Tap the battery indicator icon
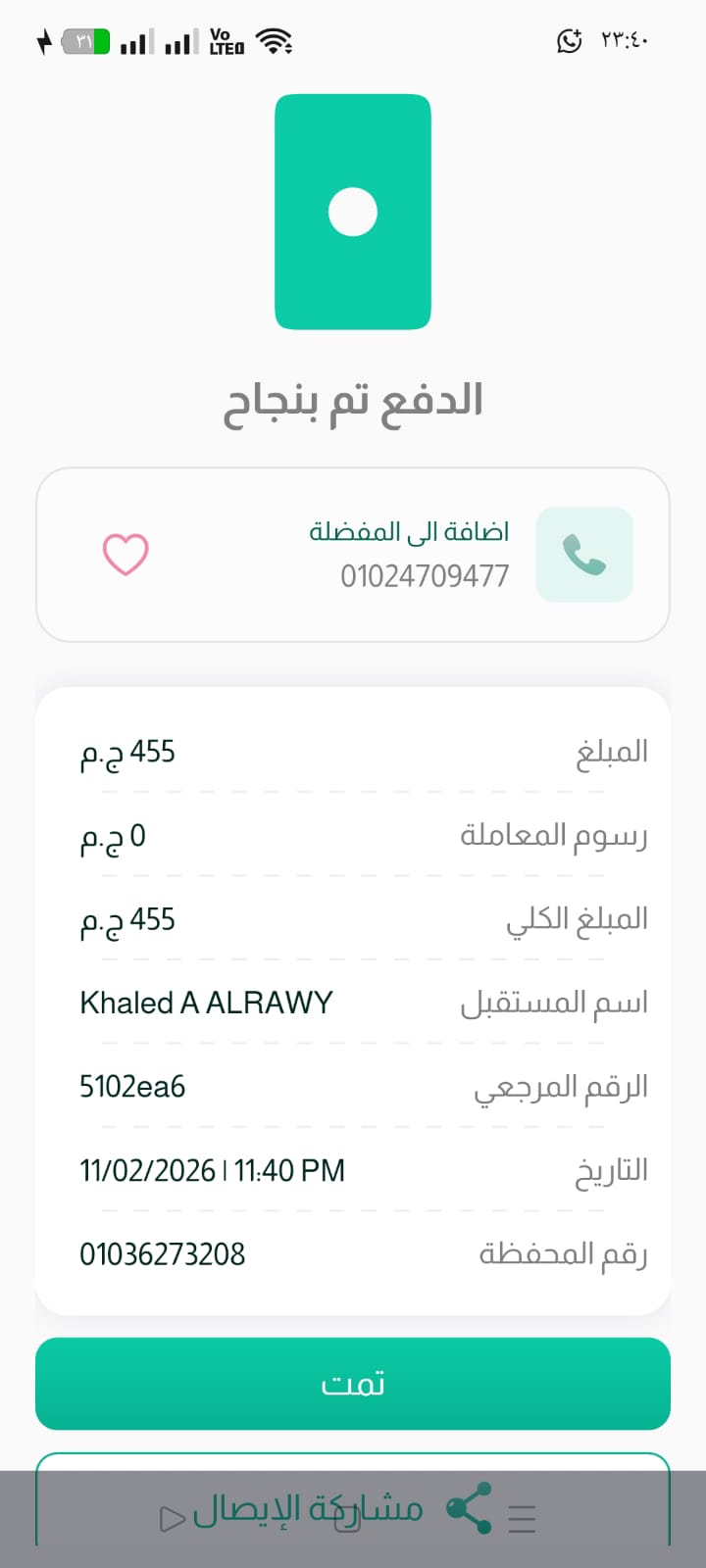Screen dimensions: 706x1568 pyautogui.click(x=85, y=42)
